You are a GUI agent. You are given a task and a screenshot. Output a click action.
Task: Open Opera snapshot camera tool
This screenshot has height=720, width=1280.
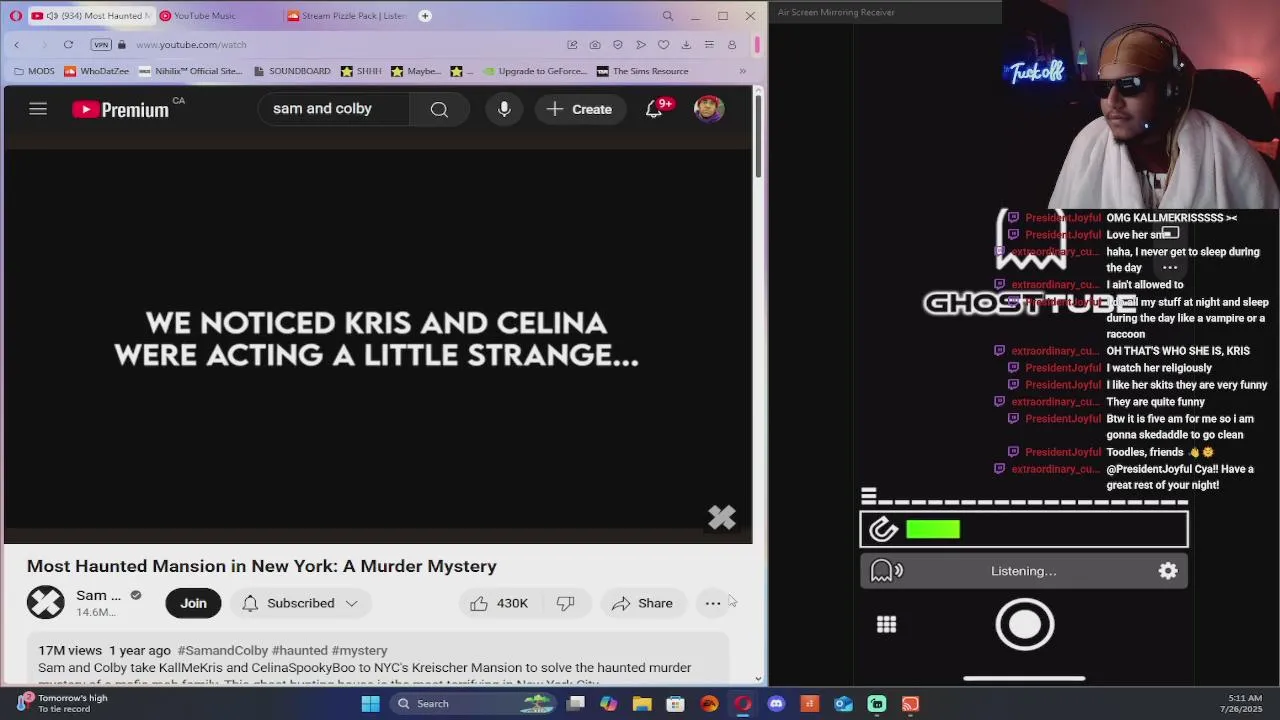pyautogui.click(x=595, y=45)
